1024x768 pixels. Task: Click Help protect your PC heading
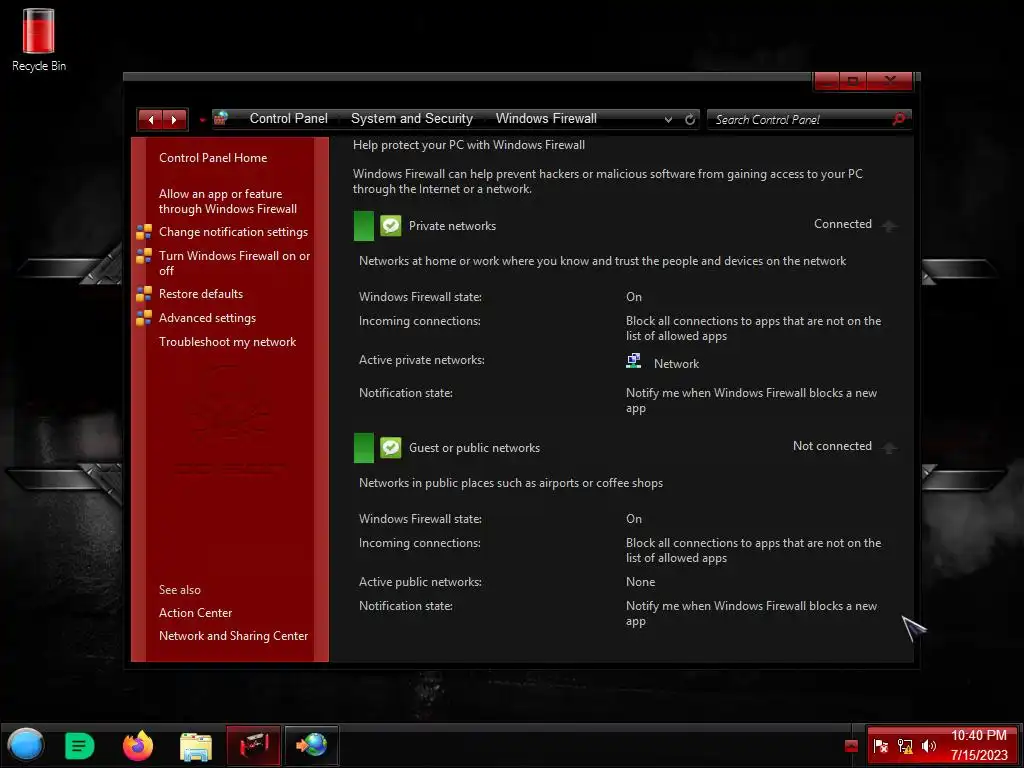click(x=468, y=145)
